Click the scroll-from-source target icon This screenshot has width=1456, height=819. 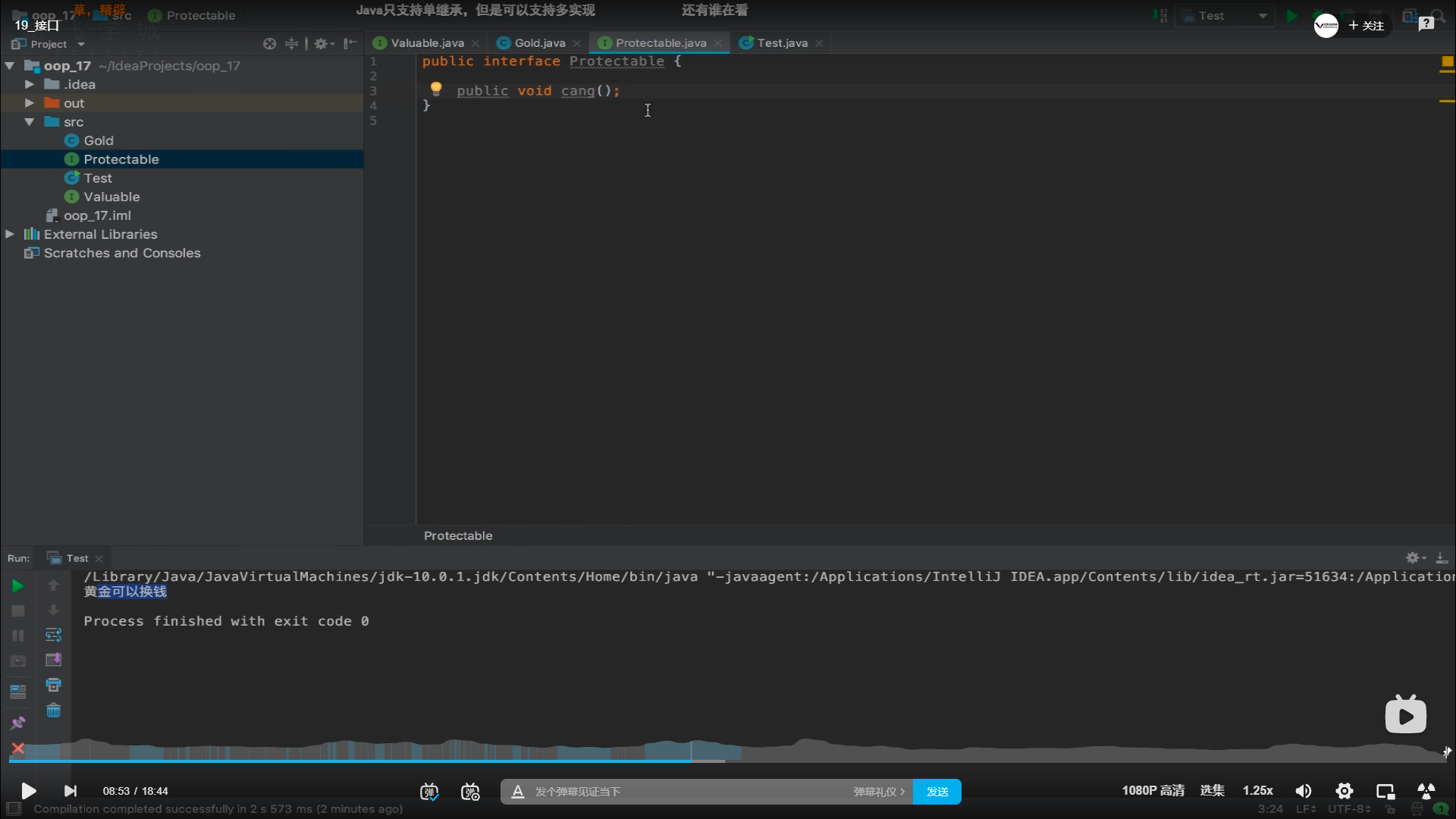tap(269, 44)
